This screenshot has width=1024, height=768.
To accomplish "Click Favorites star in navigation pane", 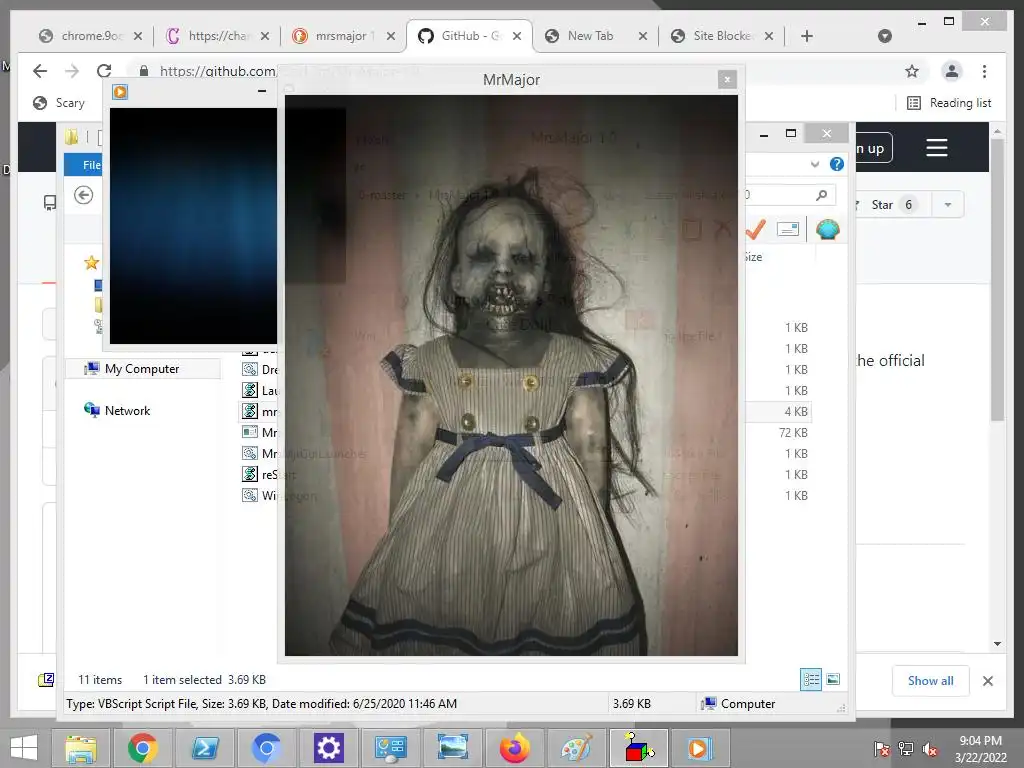I will click(x=91, y=263).
